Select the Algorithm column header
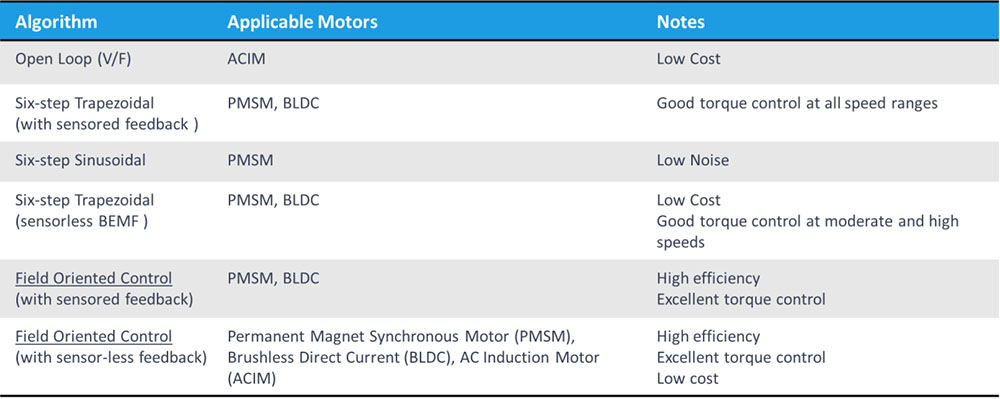 click(x=56, y=22)
